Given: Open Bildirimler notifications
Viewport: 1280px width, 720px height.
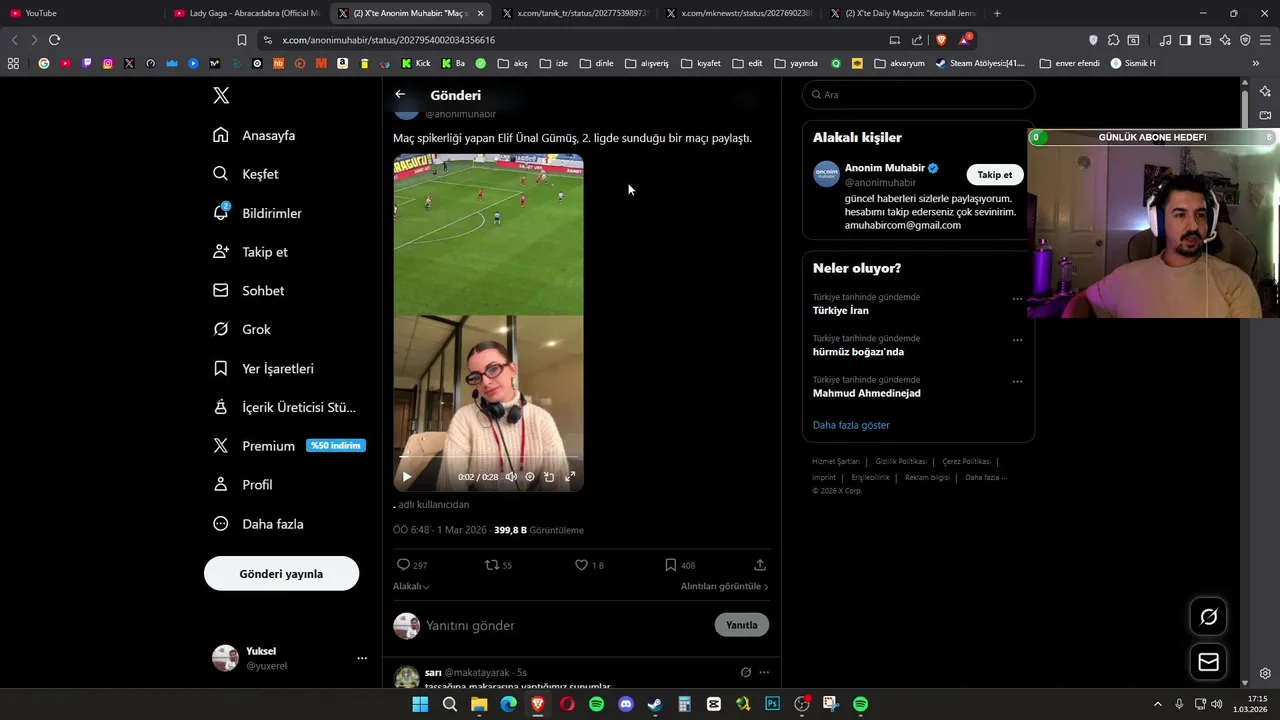Looking at the screenshot, I should (257, 213).
